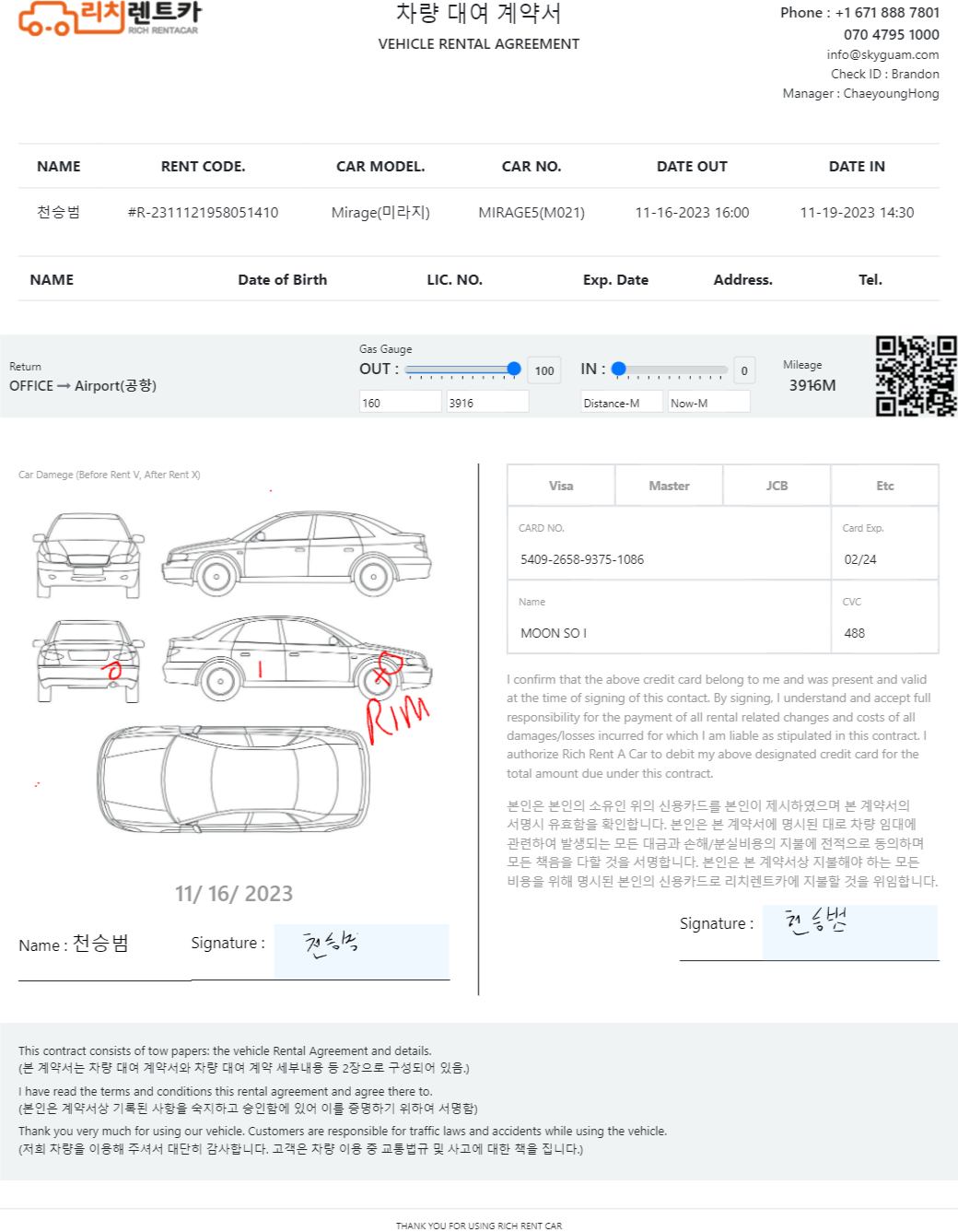The width and height of the screenshot is (958, 1232).
Task: Select the side view diagram marked RIM
Action: [298, 660]
